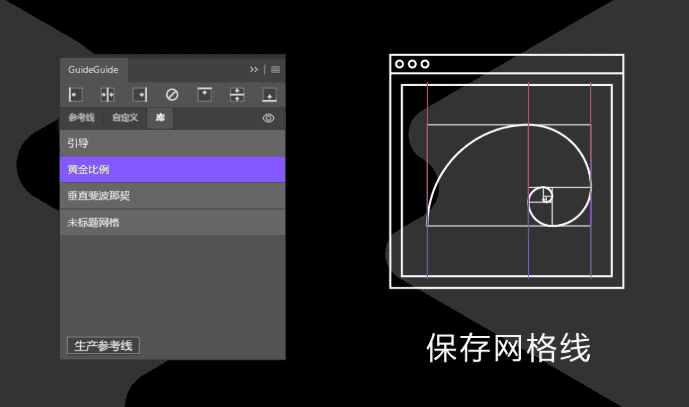689x407 pixels.
Task: Click the 生产参考线 button
Action: [103, 345]
